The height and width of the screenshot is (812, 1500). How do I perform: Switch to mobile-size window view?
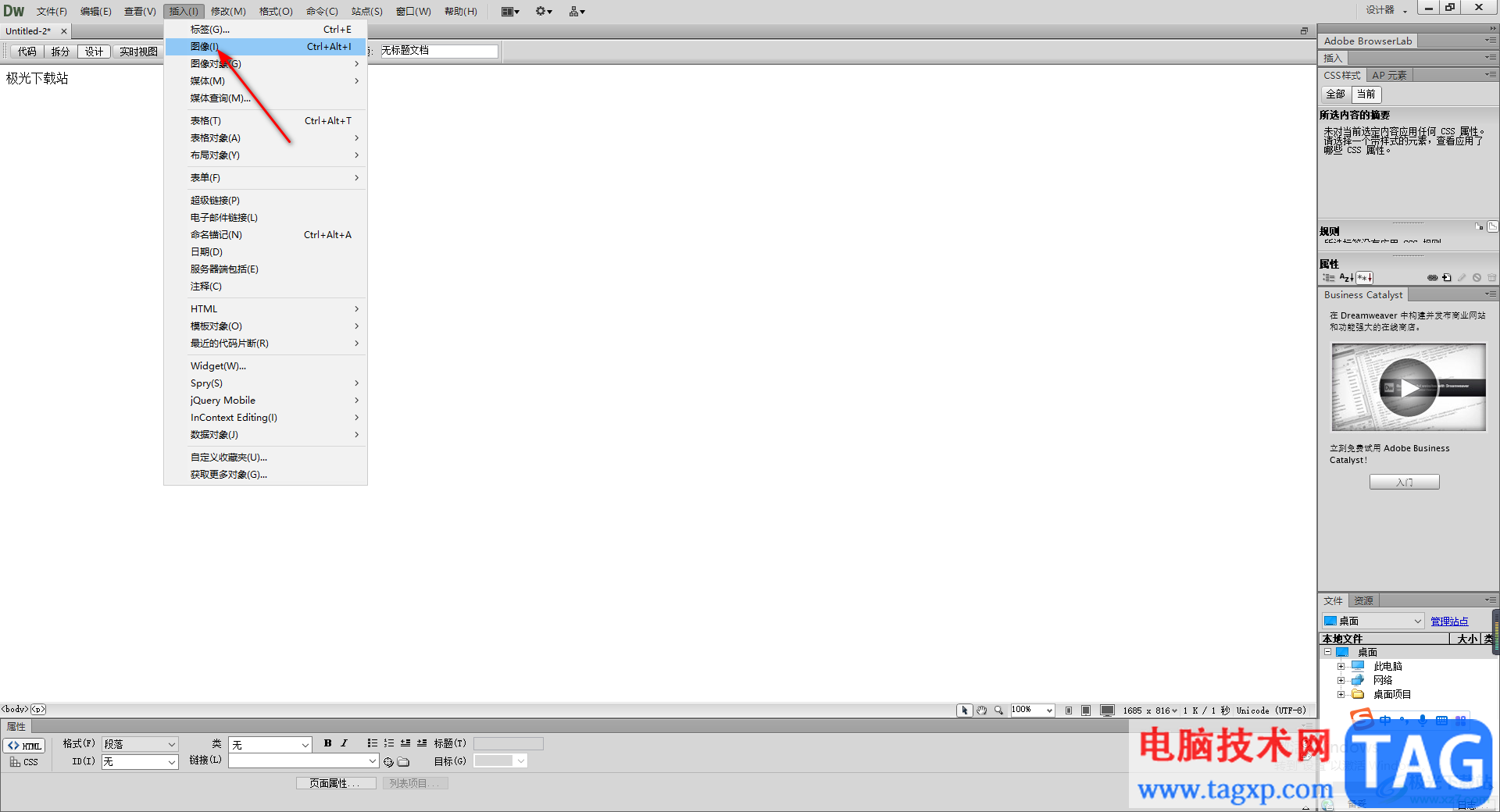tap(1069, 710)
